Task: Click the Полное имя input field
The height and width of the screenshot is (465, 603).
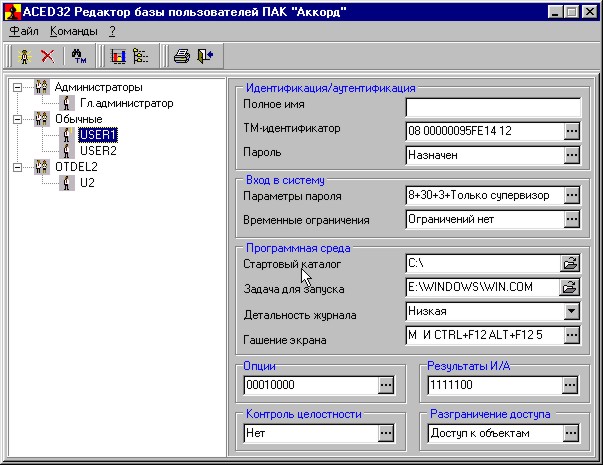Action: click(493, 107)
